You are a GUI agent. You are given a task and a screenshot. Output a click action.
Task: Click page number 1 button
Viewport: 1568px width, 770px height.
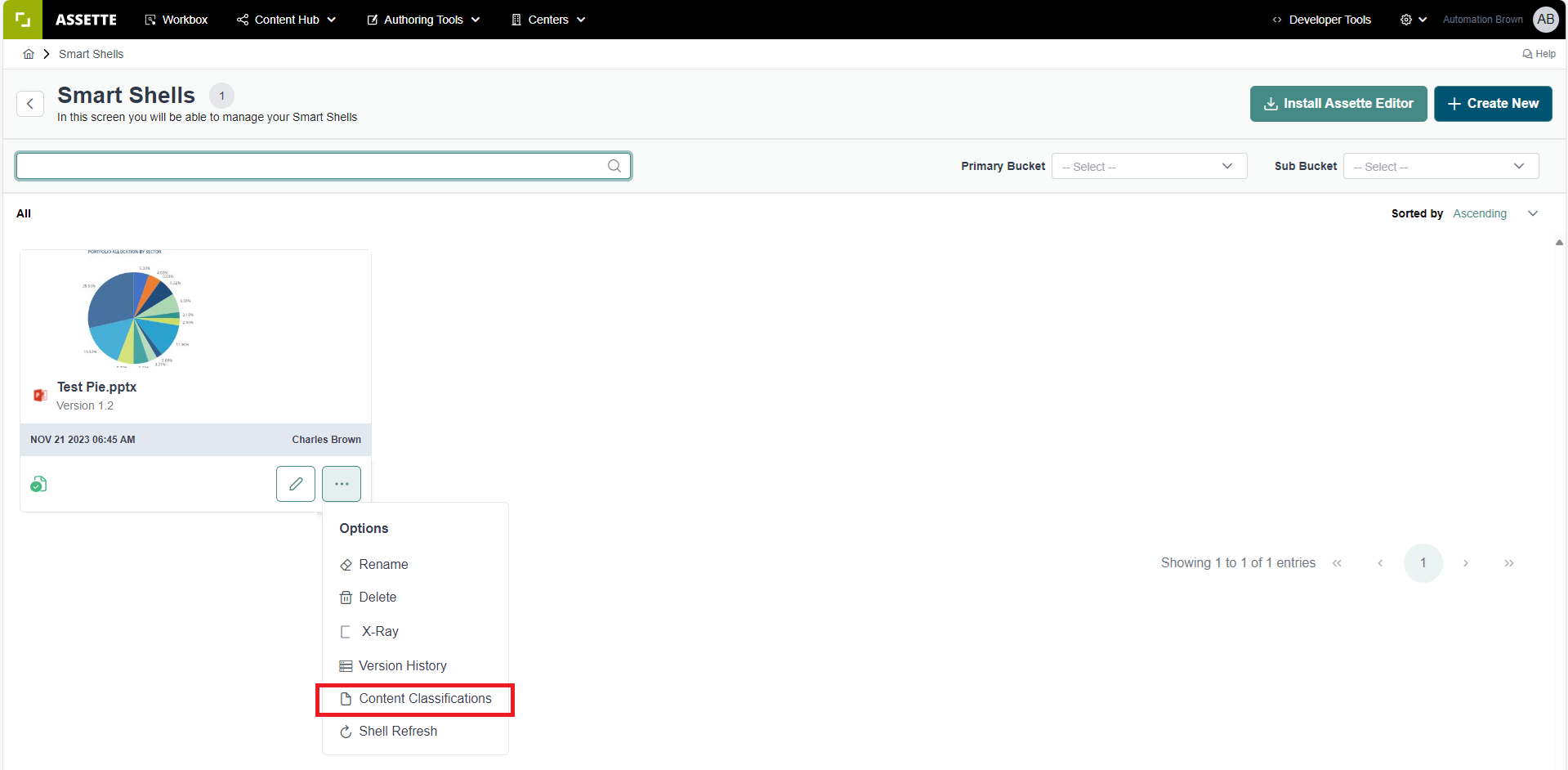(1423, 563)
